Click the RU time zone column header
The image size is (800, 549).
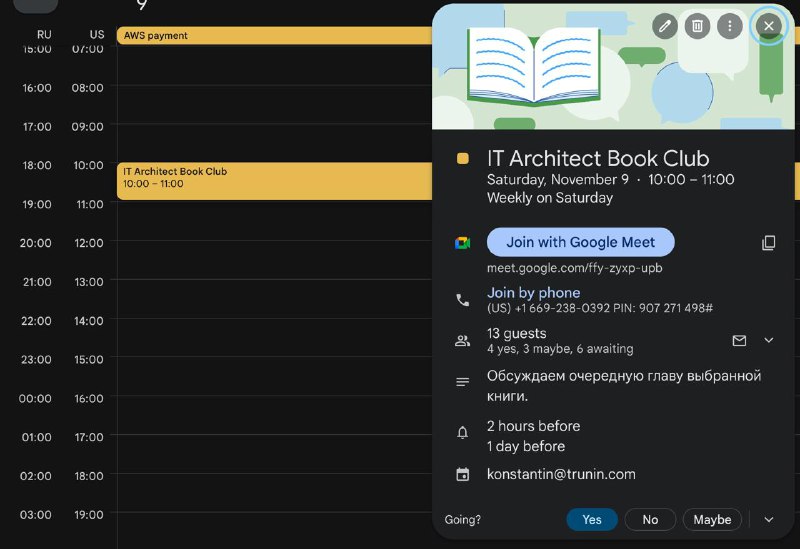[44, 35]
